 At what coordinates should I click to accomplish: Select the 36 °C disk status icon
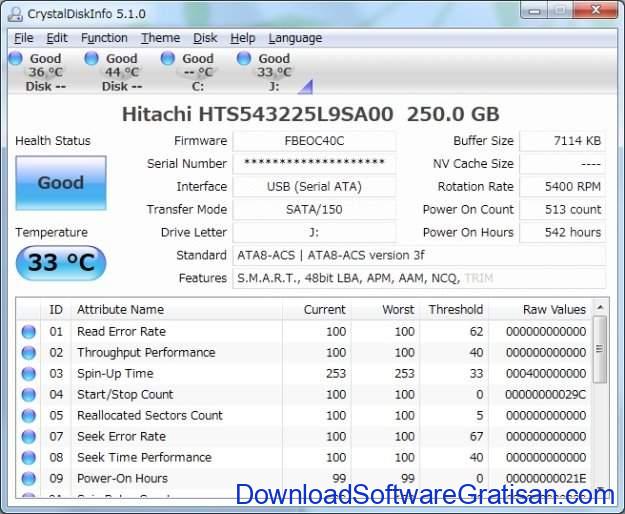pos(15,58)
